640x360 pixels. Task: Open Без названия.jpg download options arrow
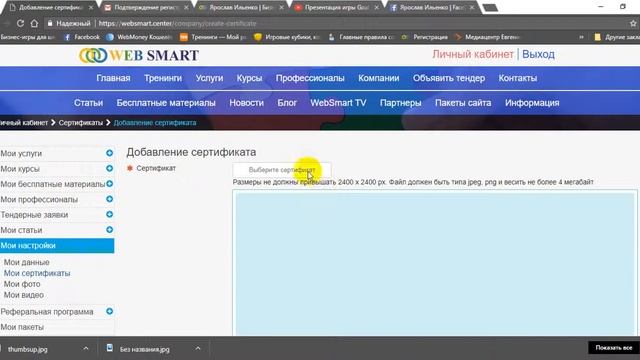point(198,349)
